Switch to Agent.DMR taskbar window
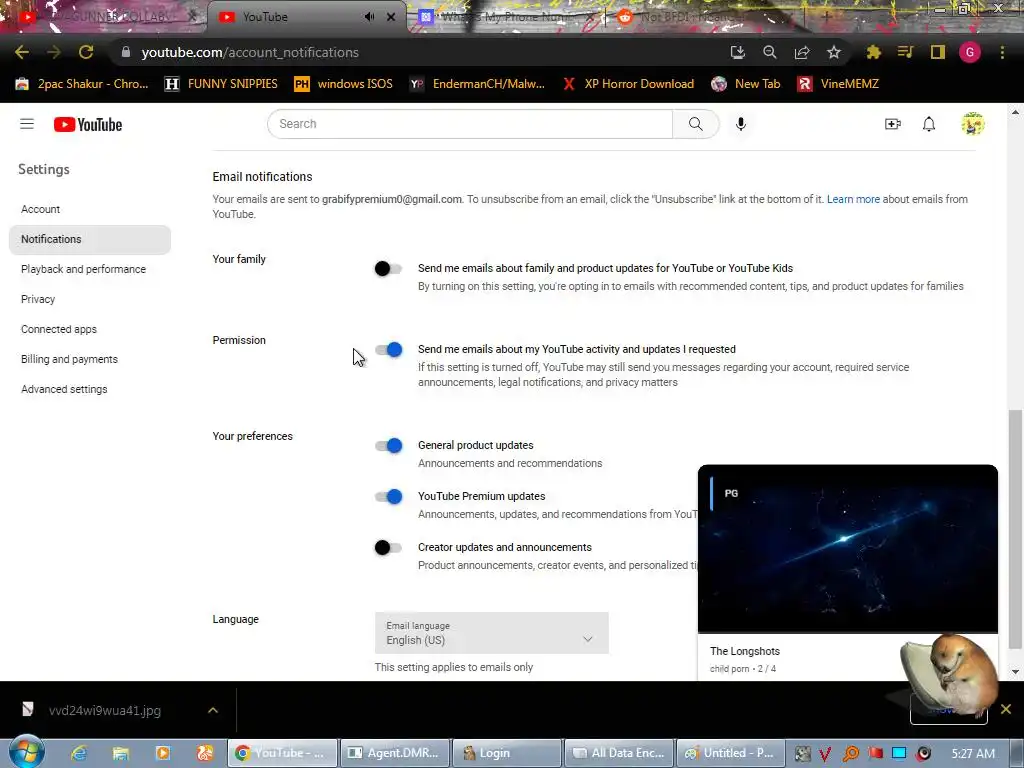Image resolution: width=1024 pixels, height=768 pixels. pyautogui.click(x=394, y=753)
